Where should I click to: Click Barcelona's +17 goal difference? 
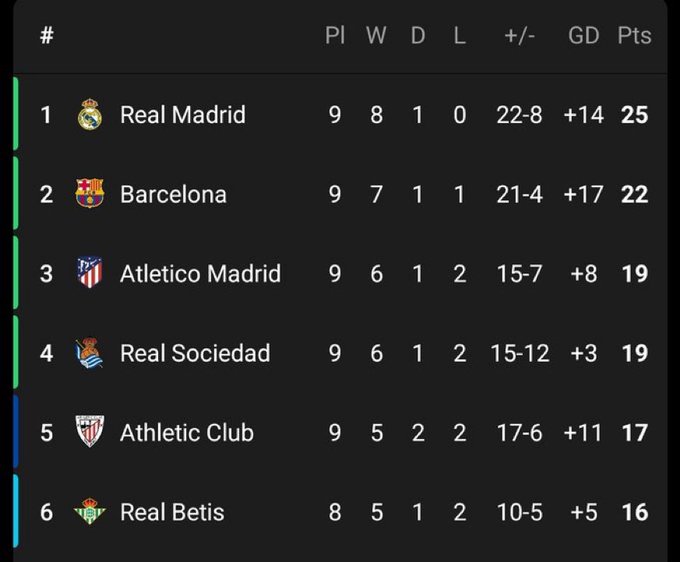click(x=583, y=194)
